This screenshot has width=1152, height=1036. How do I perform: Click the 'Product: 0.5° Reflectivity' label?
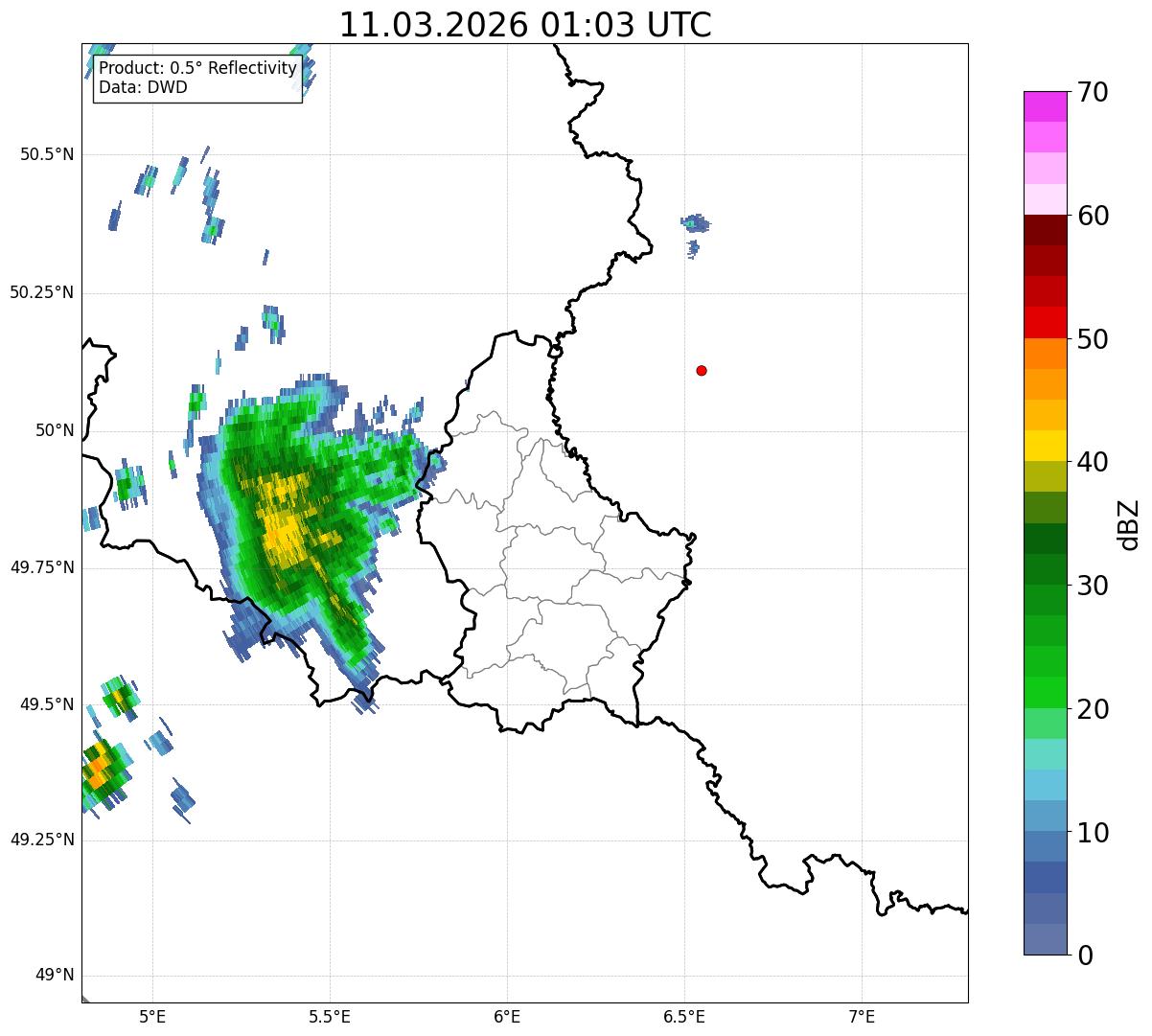coord(197,69)
